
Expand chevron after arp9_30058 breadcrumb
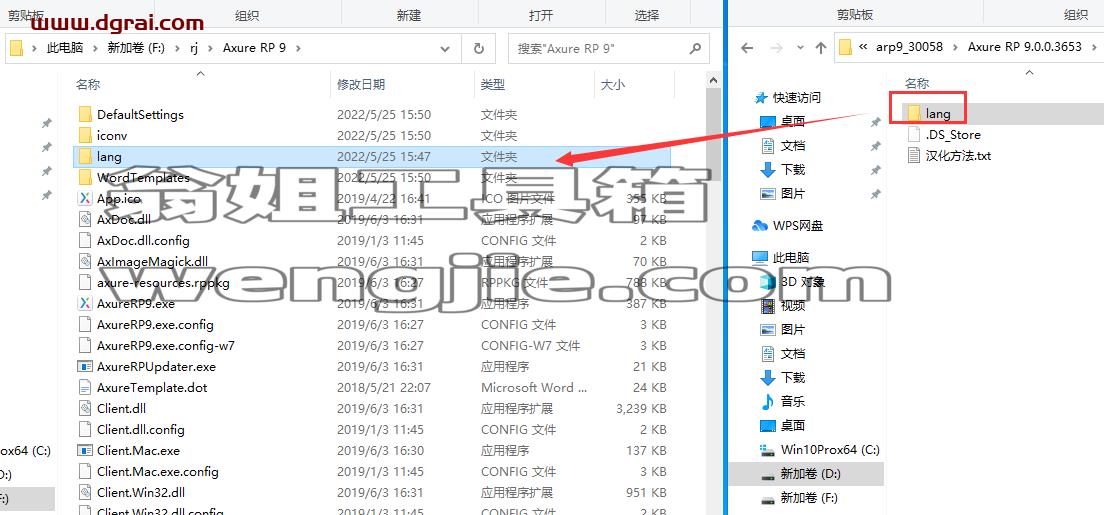[955, 47]
